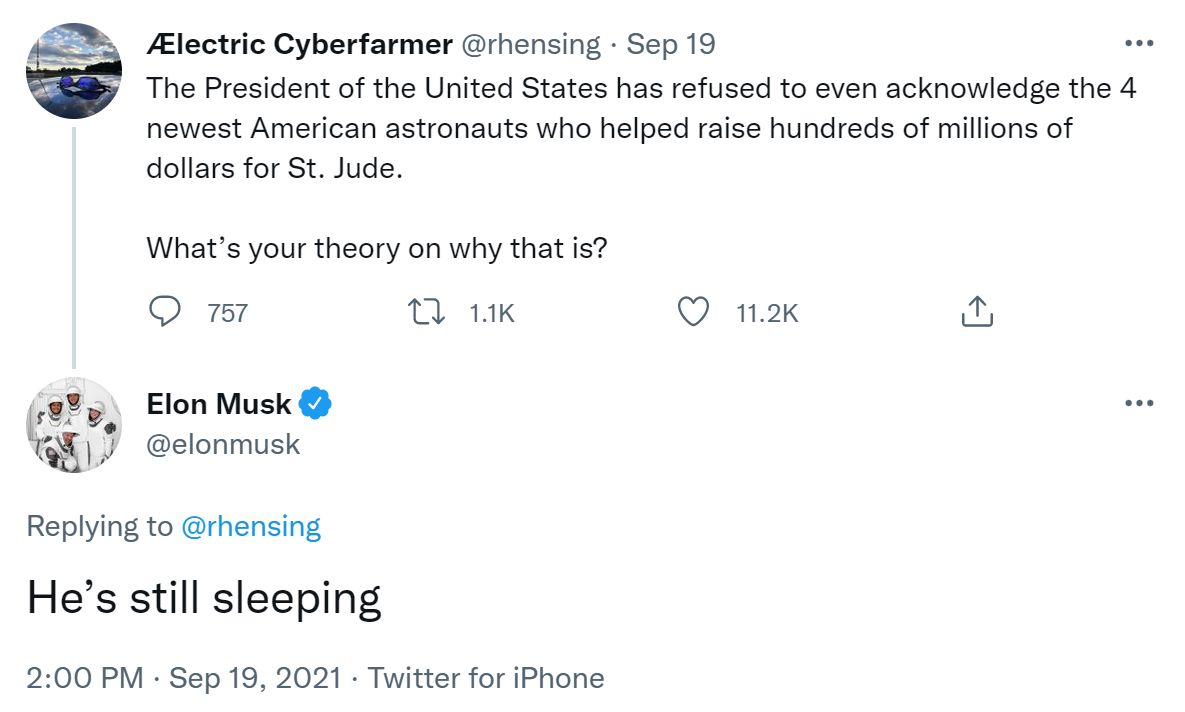
Task: Open the more options menu on the top tweet
Action: pyautogui.click(x=1138, y=42)
